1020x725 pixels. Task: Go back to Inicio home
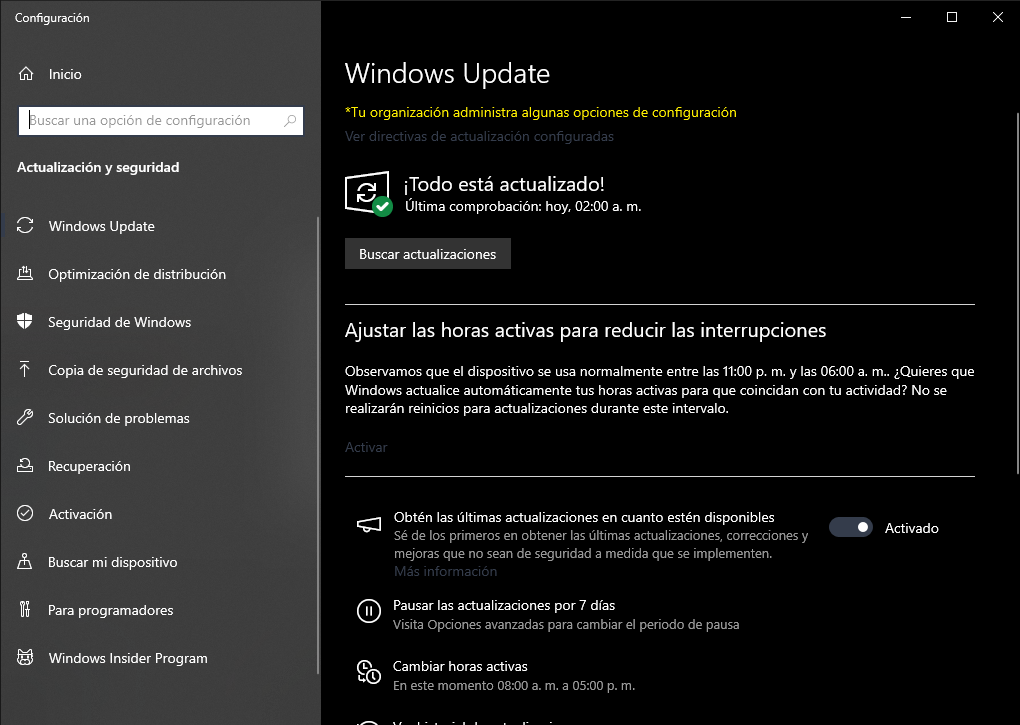click(159, 73)
